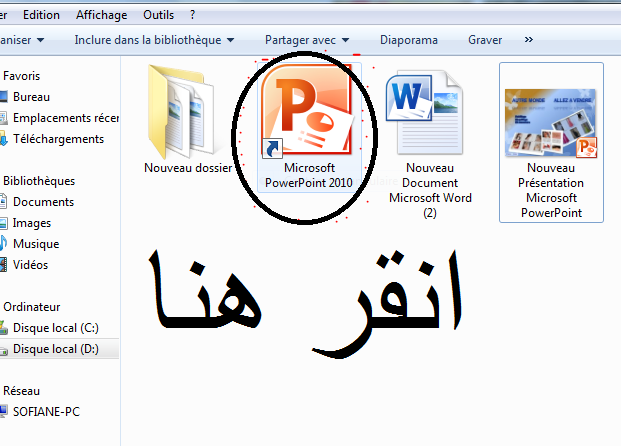This screenshot has width=621, height=446.
Task: Open the Edition menu
Action: 41,15
